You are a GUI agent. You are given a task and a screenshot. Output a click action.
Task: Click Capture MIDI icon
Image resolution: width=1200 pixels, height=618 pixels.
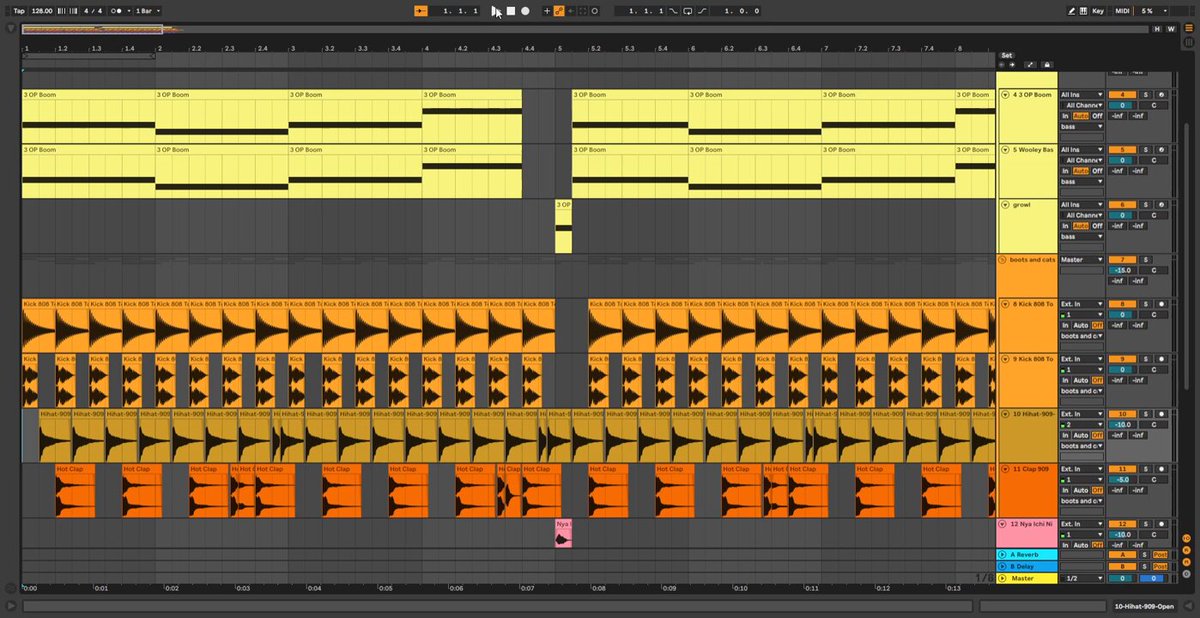click(582, 10)
